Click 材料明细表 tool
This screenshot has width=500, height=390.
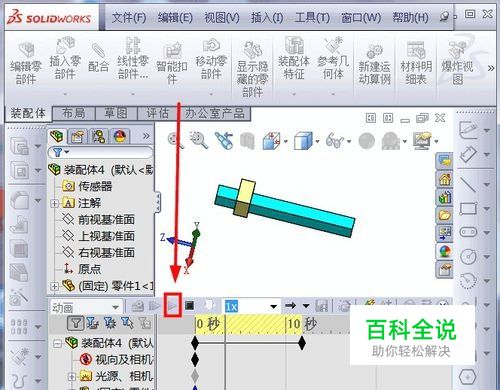pos(416,63)
